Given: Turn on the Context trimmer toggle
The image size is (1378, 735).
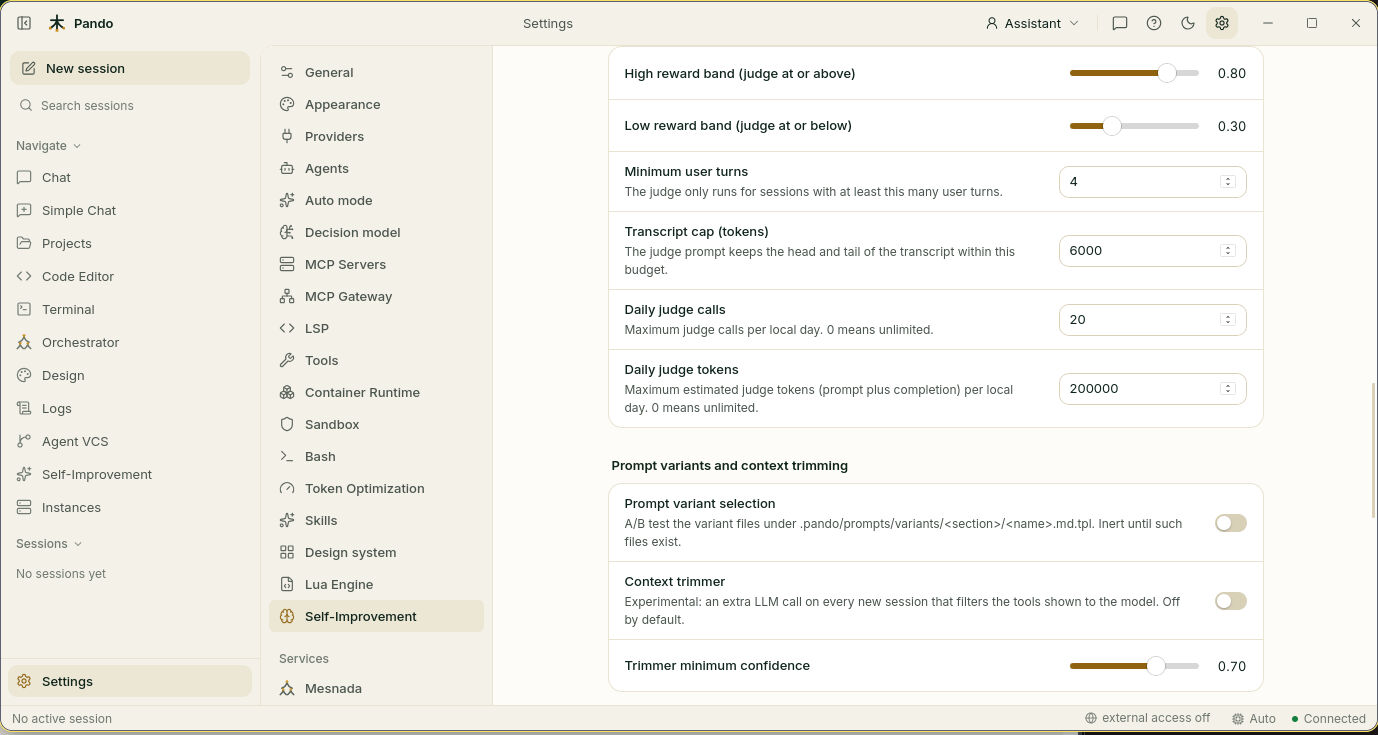Looking at the screenshot, I should point(1231,601).
